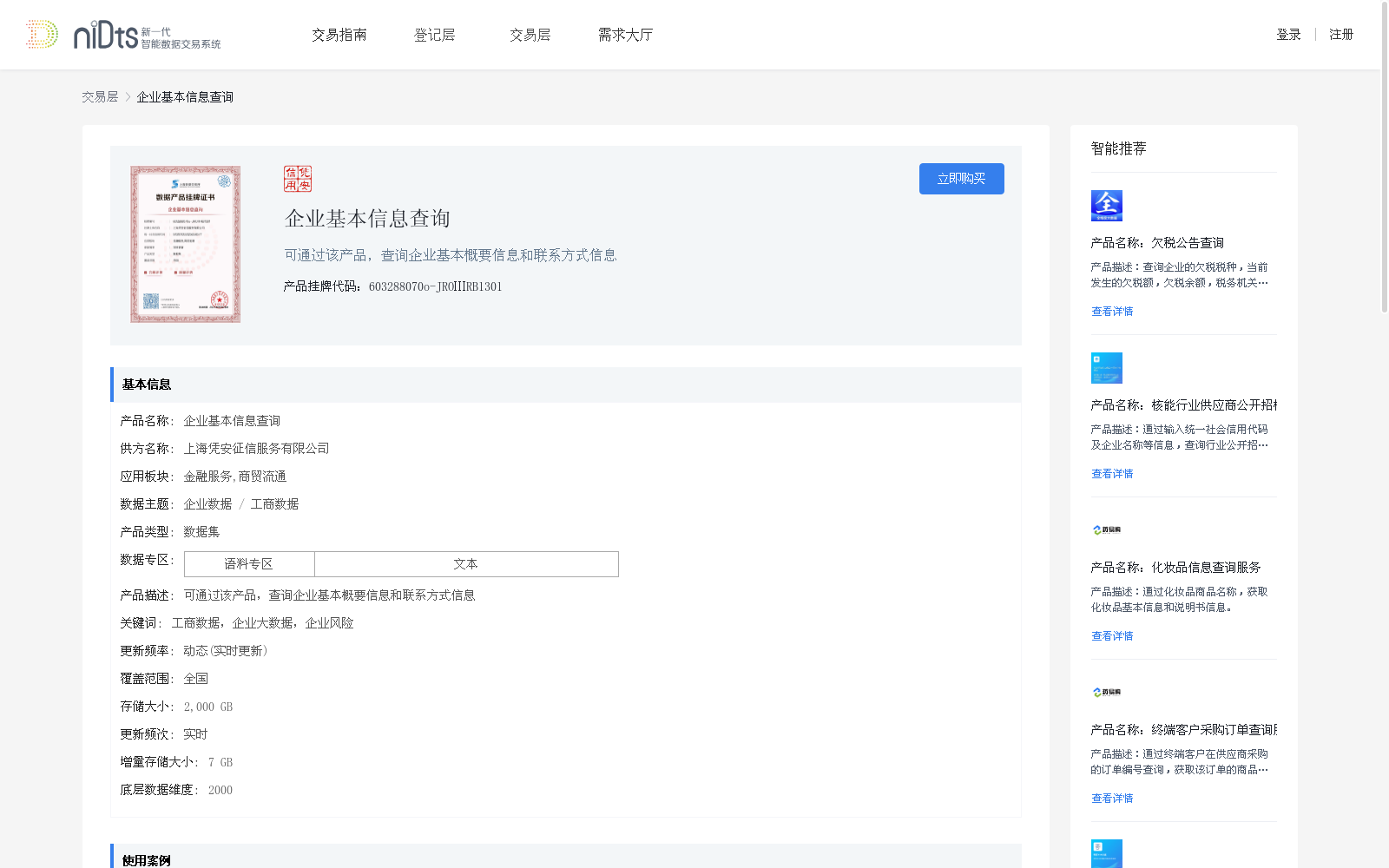
Task: Click the 工商数据 data theme text
Action: click(274, 504)
